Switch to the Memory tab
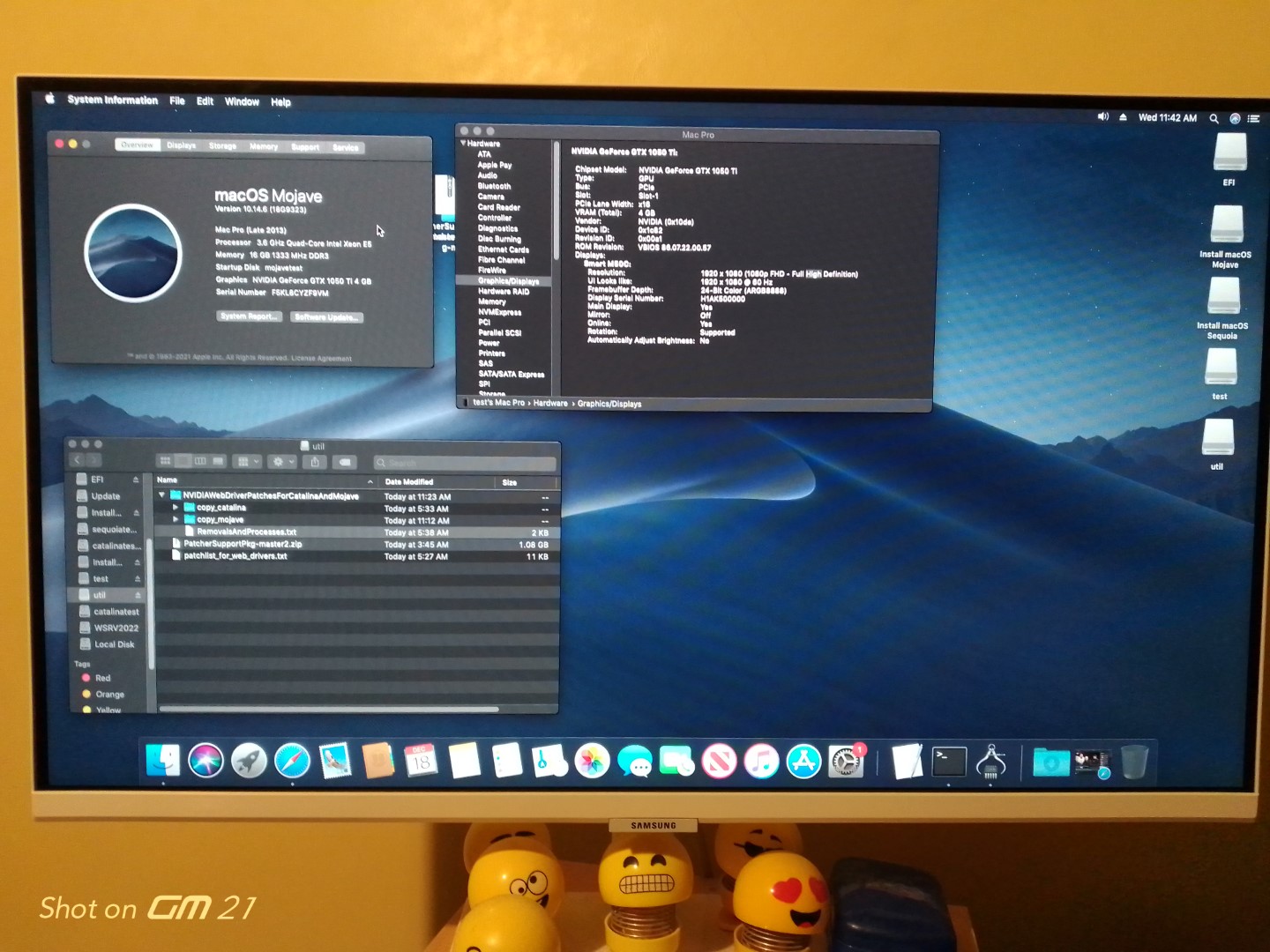 coord(264,146)
